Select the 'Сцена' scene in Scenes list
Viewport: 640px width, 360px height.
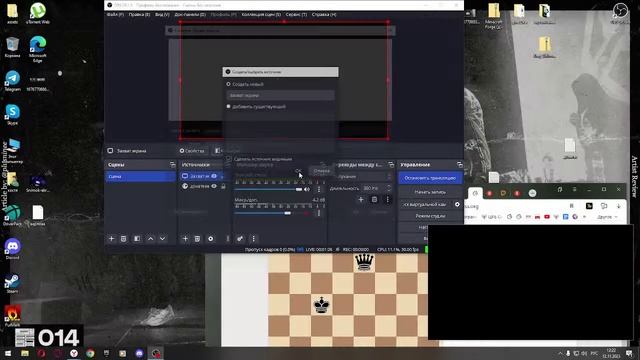[140, 176]
